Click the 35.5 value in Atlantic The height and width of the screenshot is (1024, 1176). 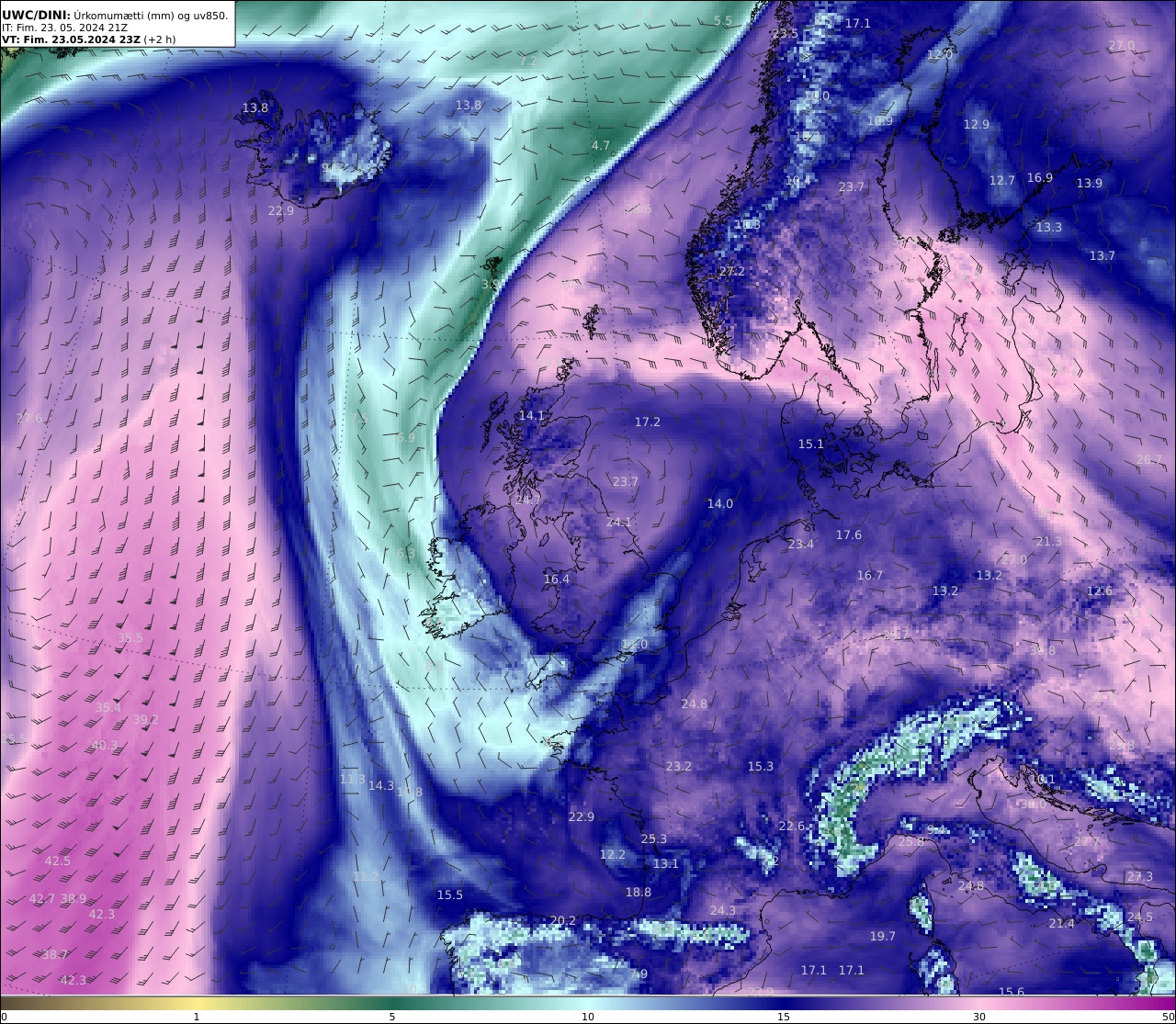(x=130, y=638)
